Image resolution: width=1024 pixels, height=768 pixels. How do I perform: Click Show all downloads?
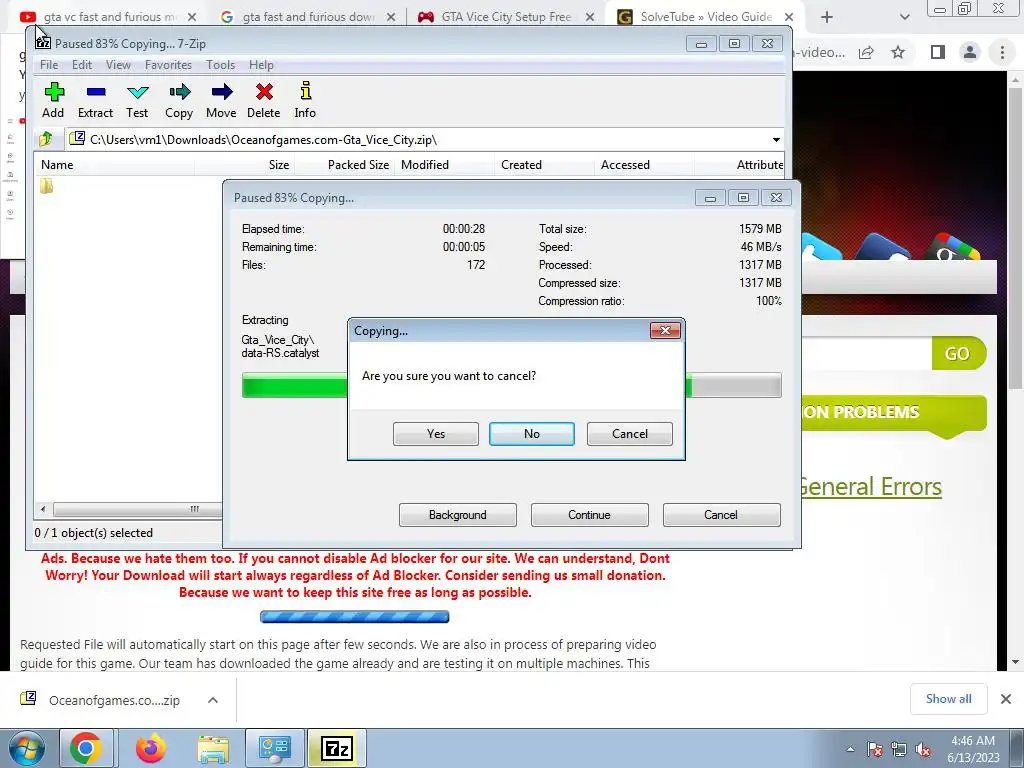coord(948,699)
